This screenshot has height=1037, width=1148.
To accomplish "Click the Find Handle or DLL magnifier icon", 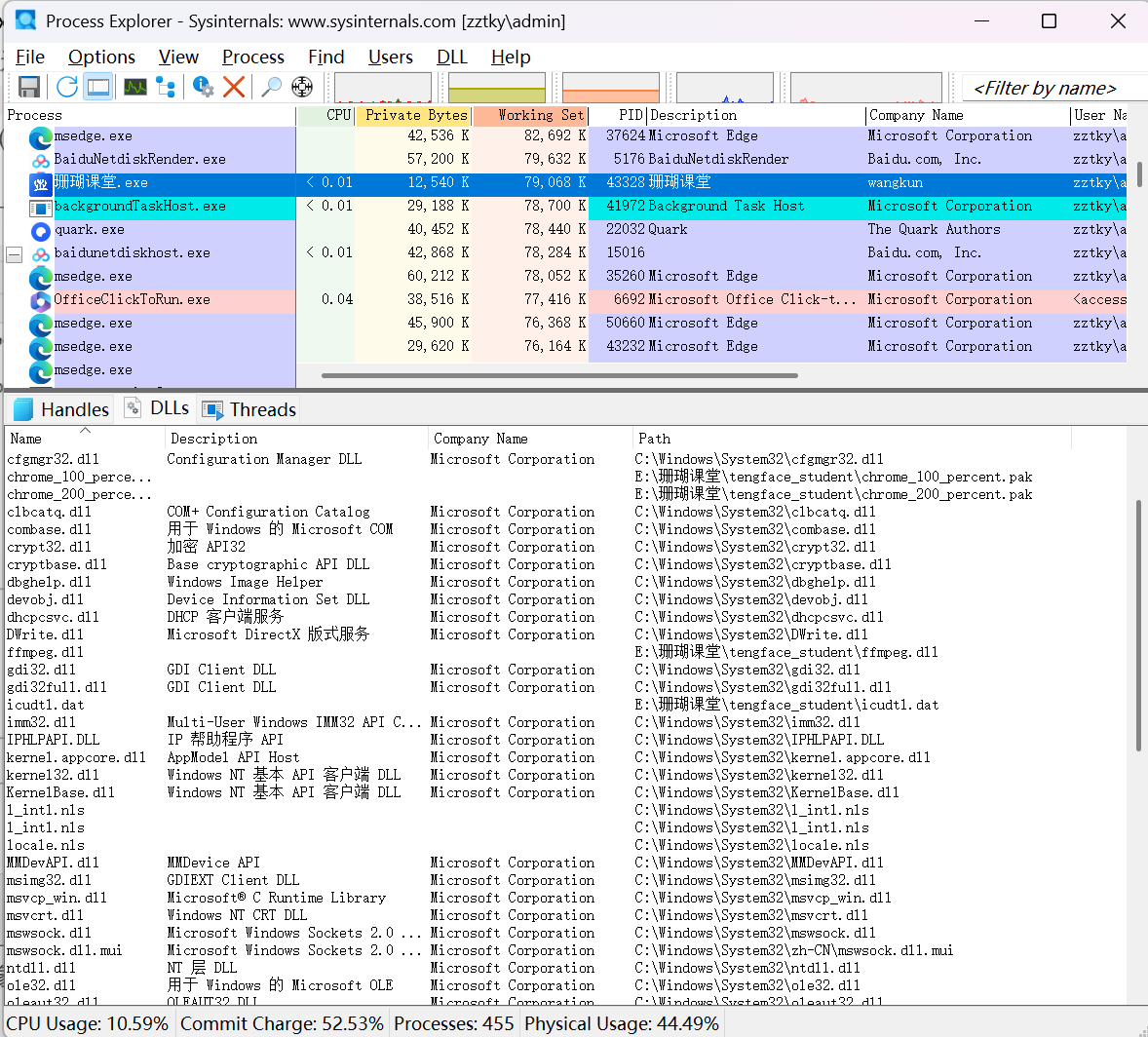I will 271,87.
